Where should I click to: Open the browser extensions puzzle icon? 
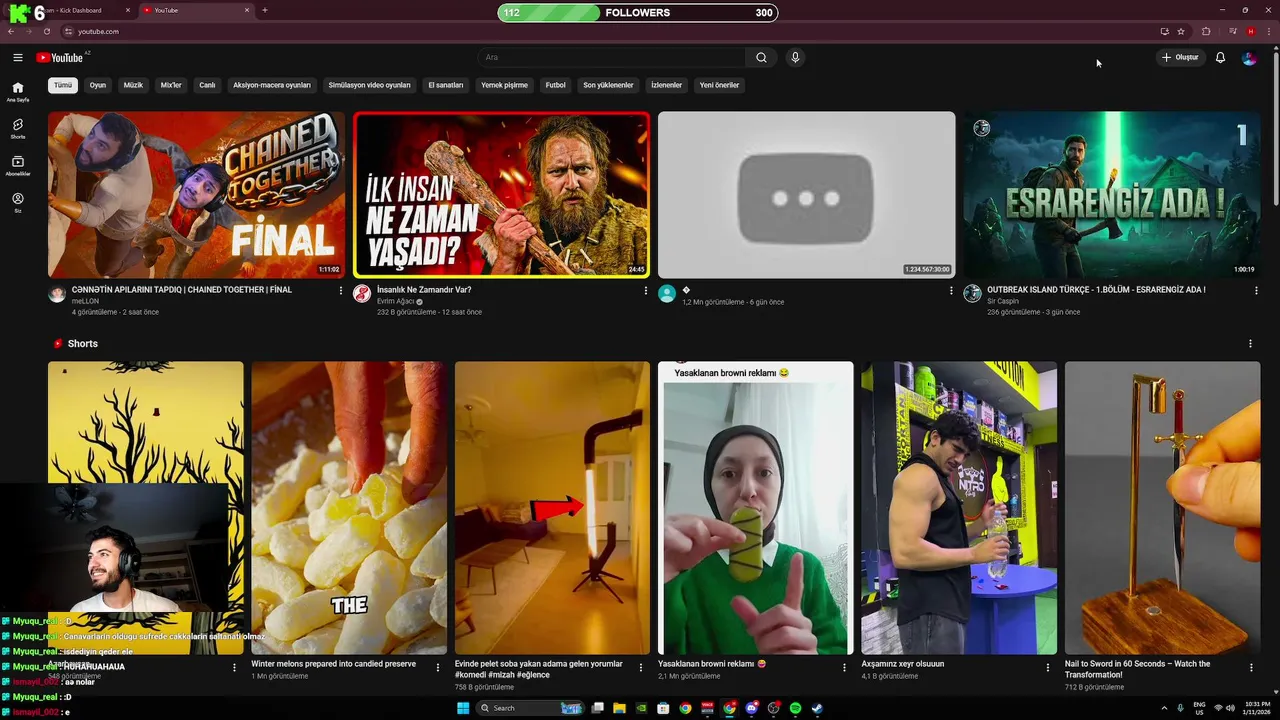pos(1206,31)
